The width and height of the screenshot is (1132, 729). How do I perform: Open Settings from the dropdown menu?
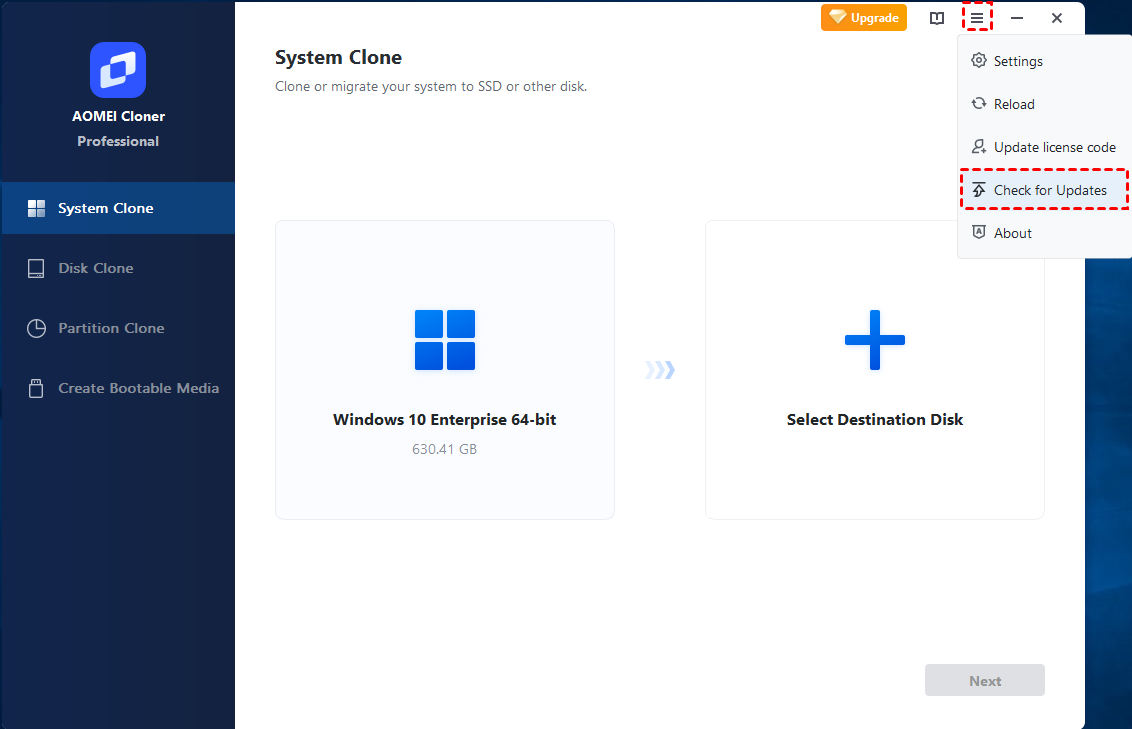click(1044, 61)
